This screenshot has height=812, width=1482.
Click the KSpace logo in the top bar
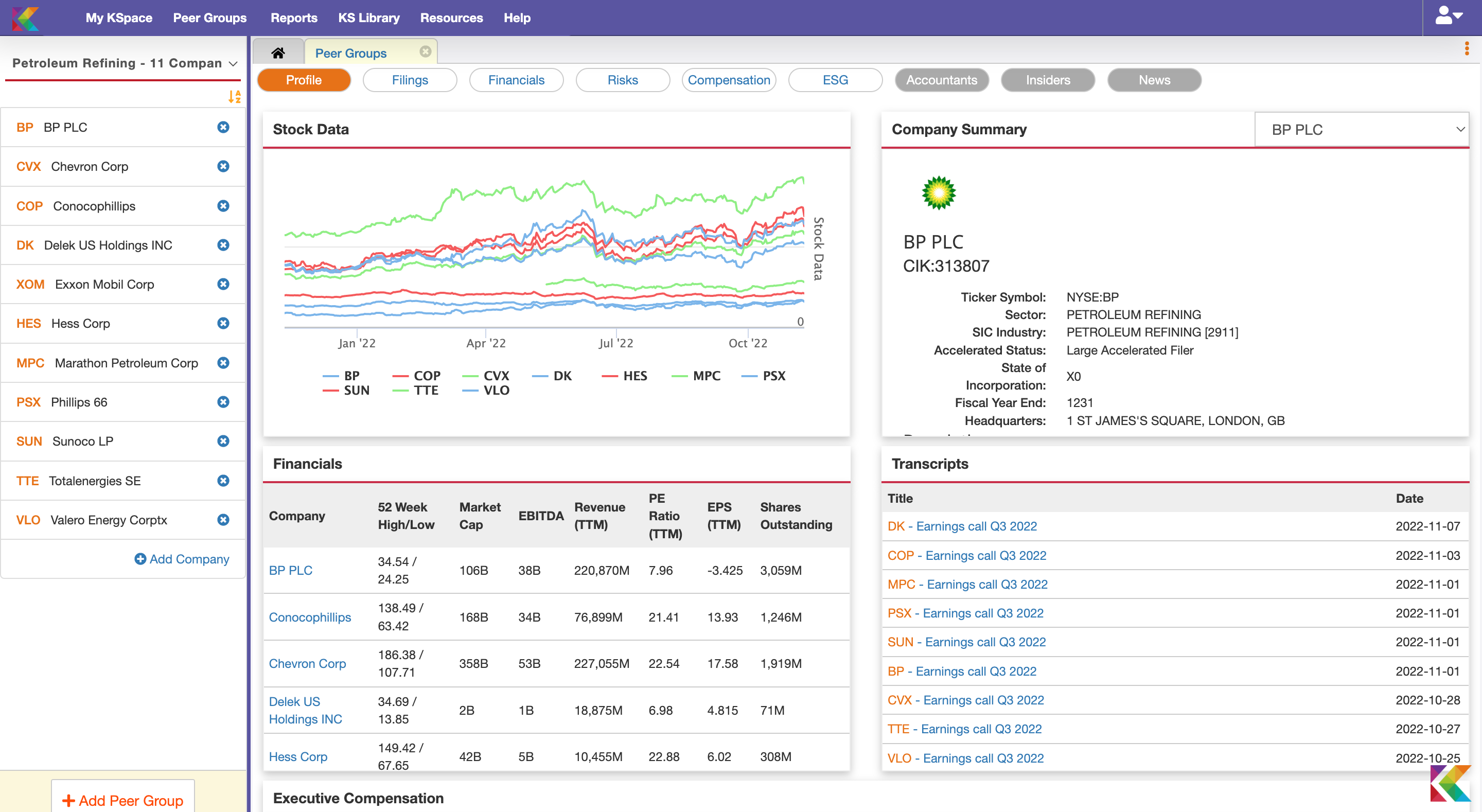point(26,18)
